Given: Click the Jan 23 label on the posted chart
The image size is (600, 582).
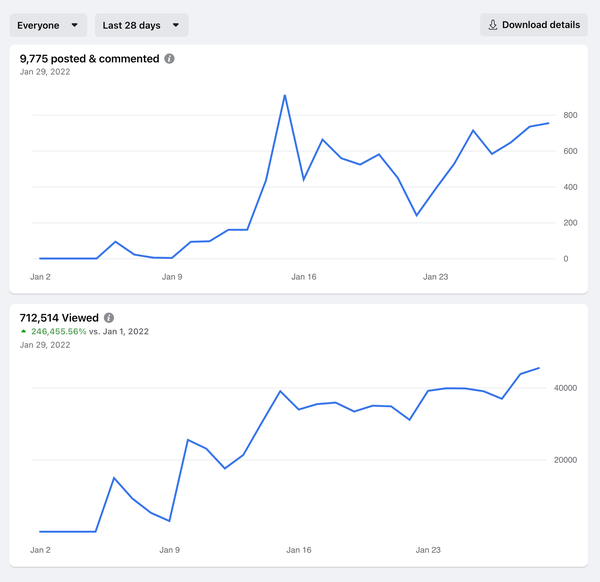Looking at the screenshot, I should tap(435, 277).
